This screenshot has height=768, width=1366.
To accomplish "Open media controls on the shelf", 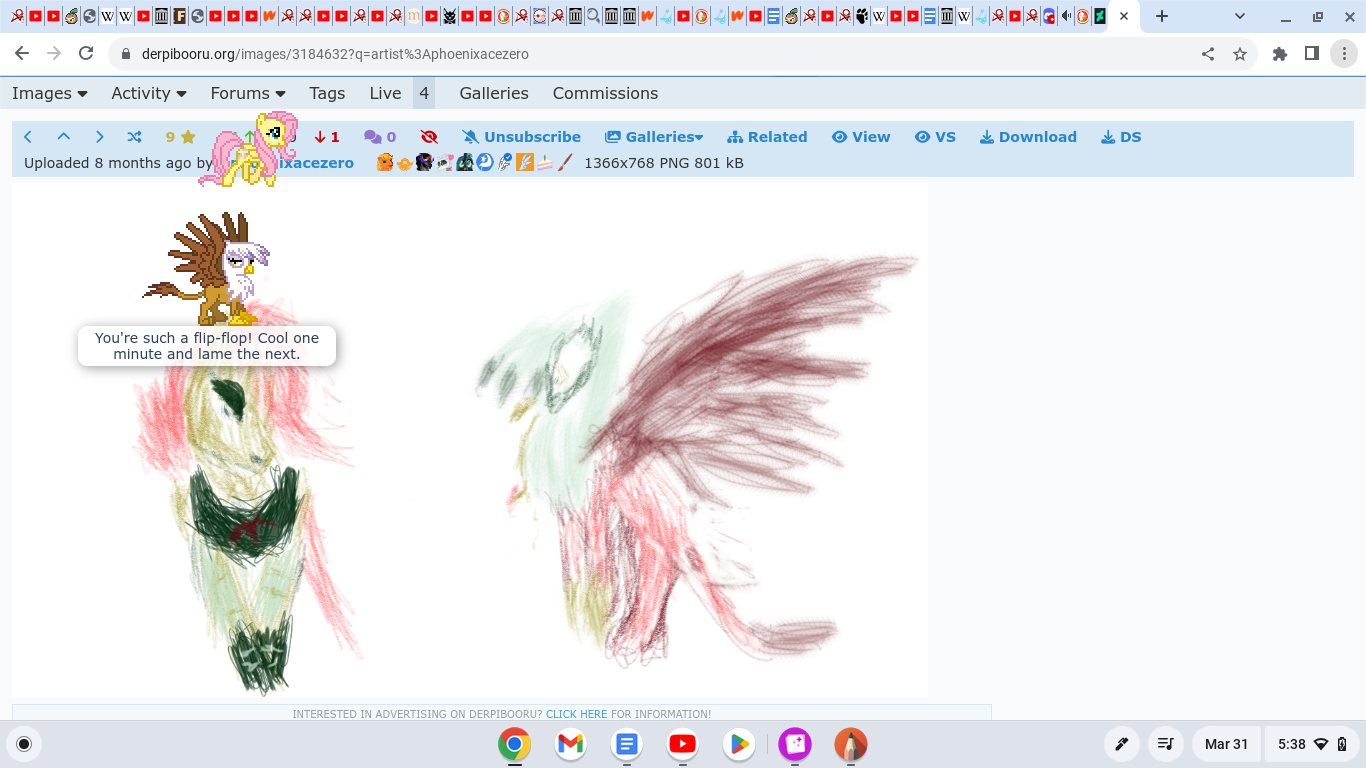I will (x=1166, y=744).
